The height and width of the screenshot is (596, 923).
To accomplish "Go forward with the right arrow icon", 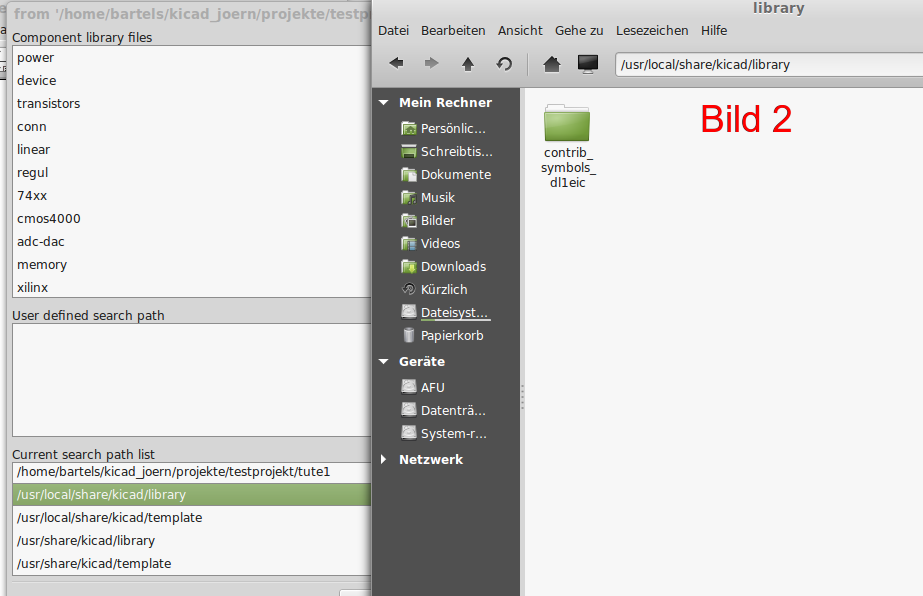I will [x=431, y=63].
